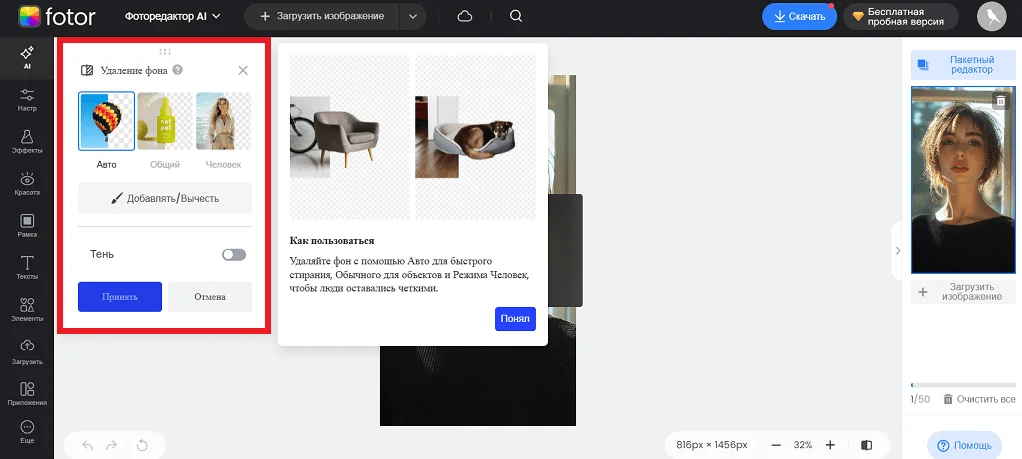
Task: Click the Добавлять/Вычесть brush button
Action: pos(165,198)
